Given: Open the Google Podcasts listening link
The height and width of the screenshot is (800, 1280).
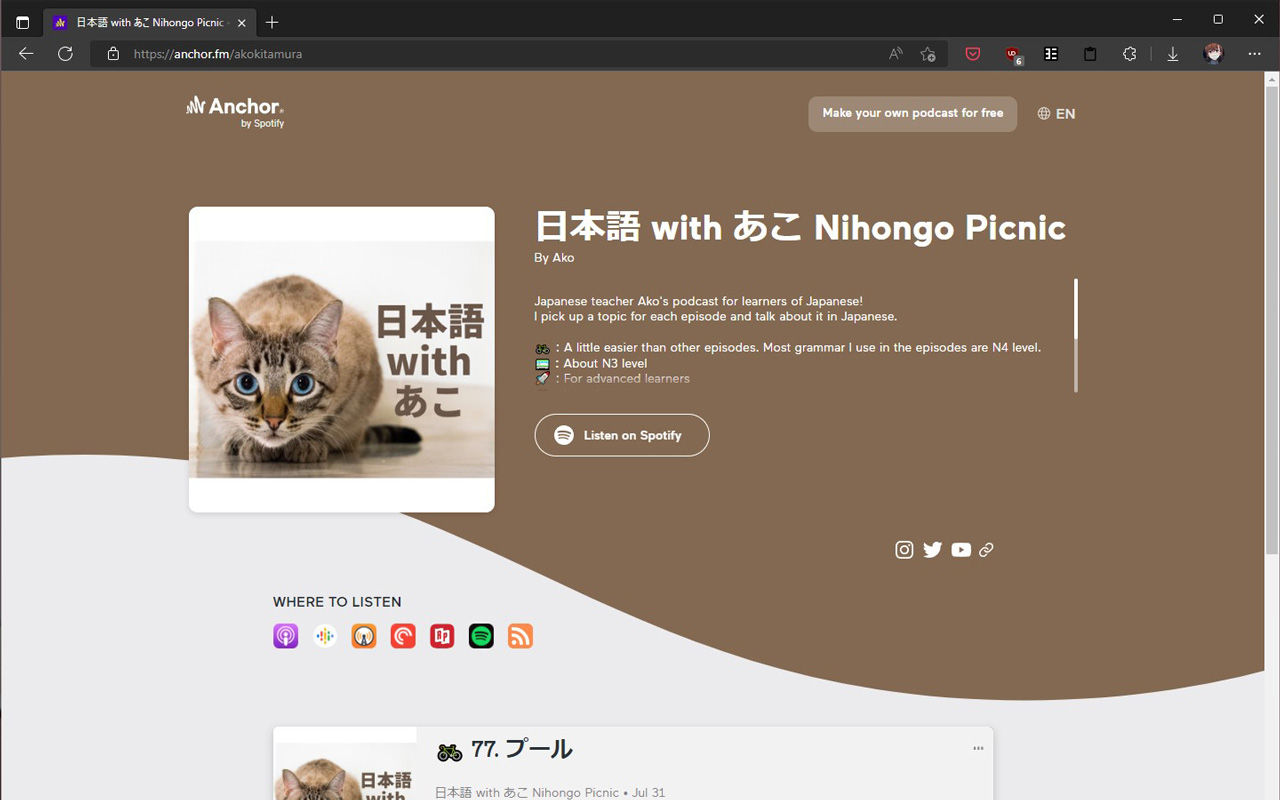Looking at the screenshot, I should point(325,636).
